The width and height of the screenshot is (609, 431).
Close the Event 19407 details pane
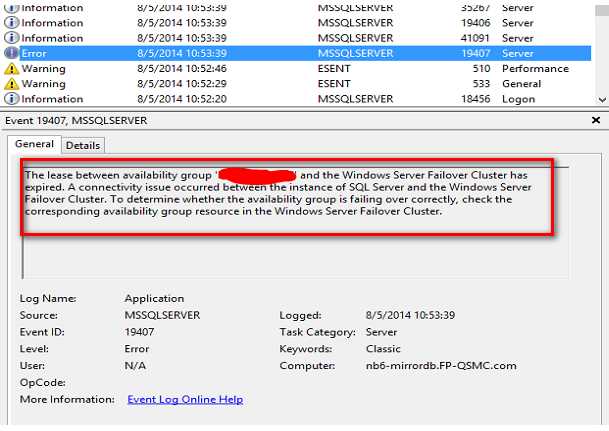(596, 120)
